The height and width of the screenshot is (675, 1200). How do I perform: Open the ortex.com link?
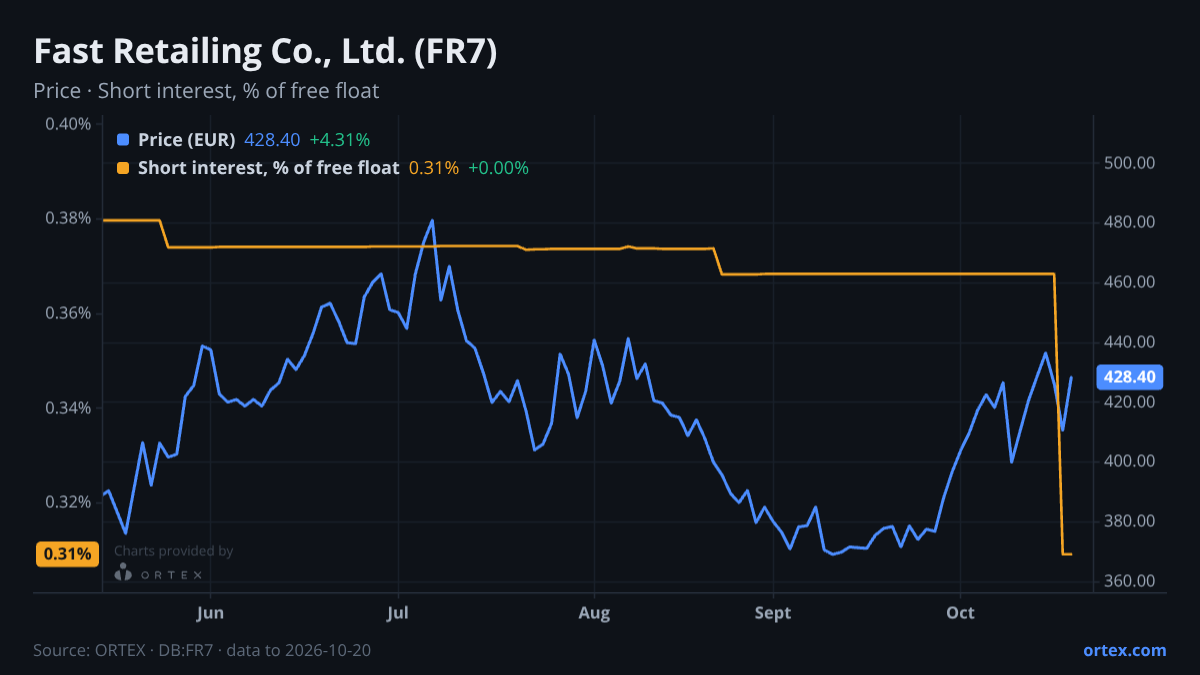(x=1125, y=650)
